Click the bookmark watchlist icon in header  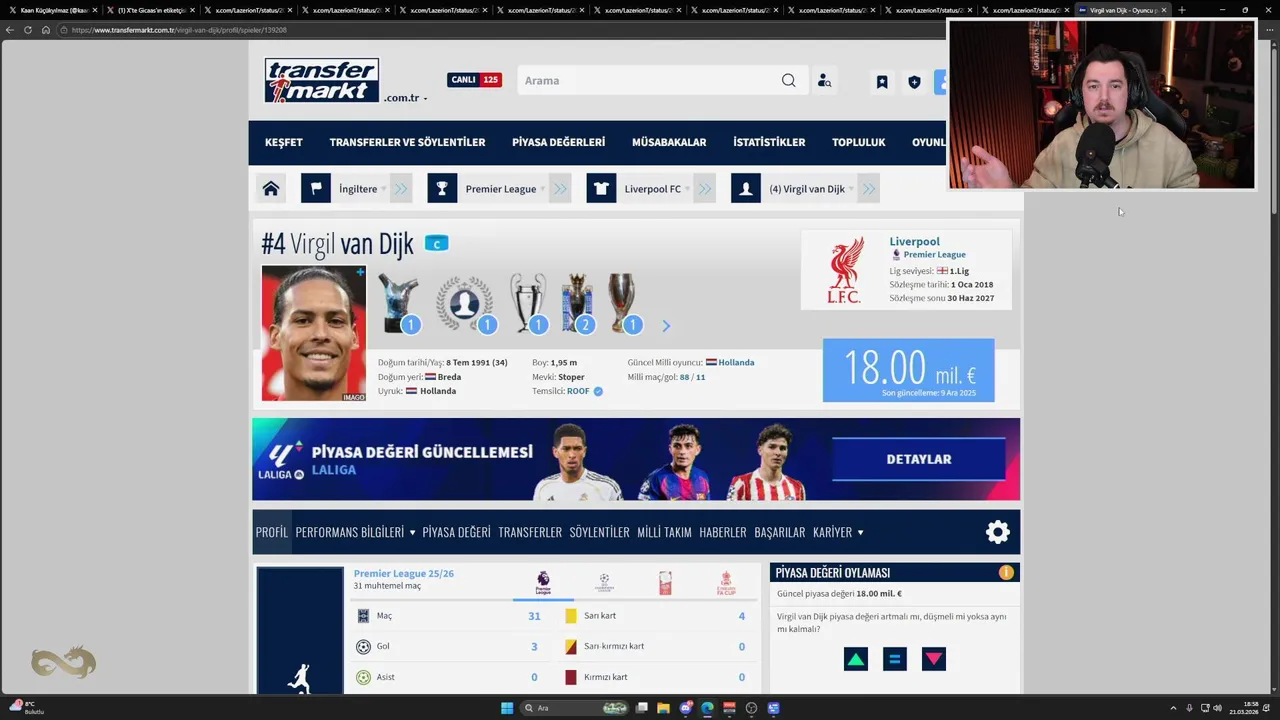(882, 82)
